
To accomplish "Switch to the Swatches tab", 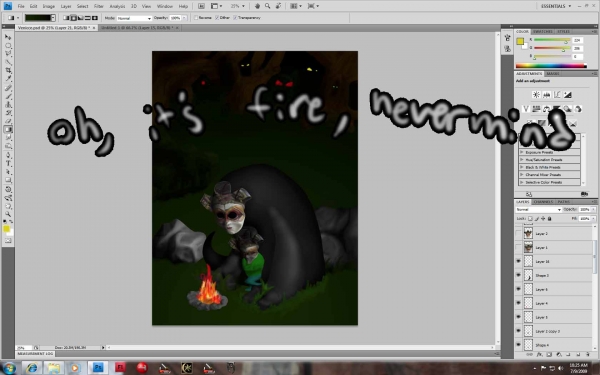I will coord(543,31).
